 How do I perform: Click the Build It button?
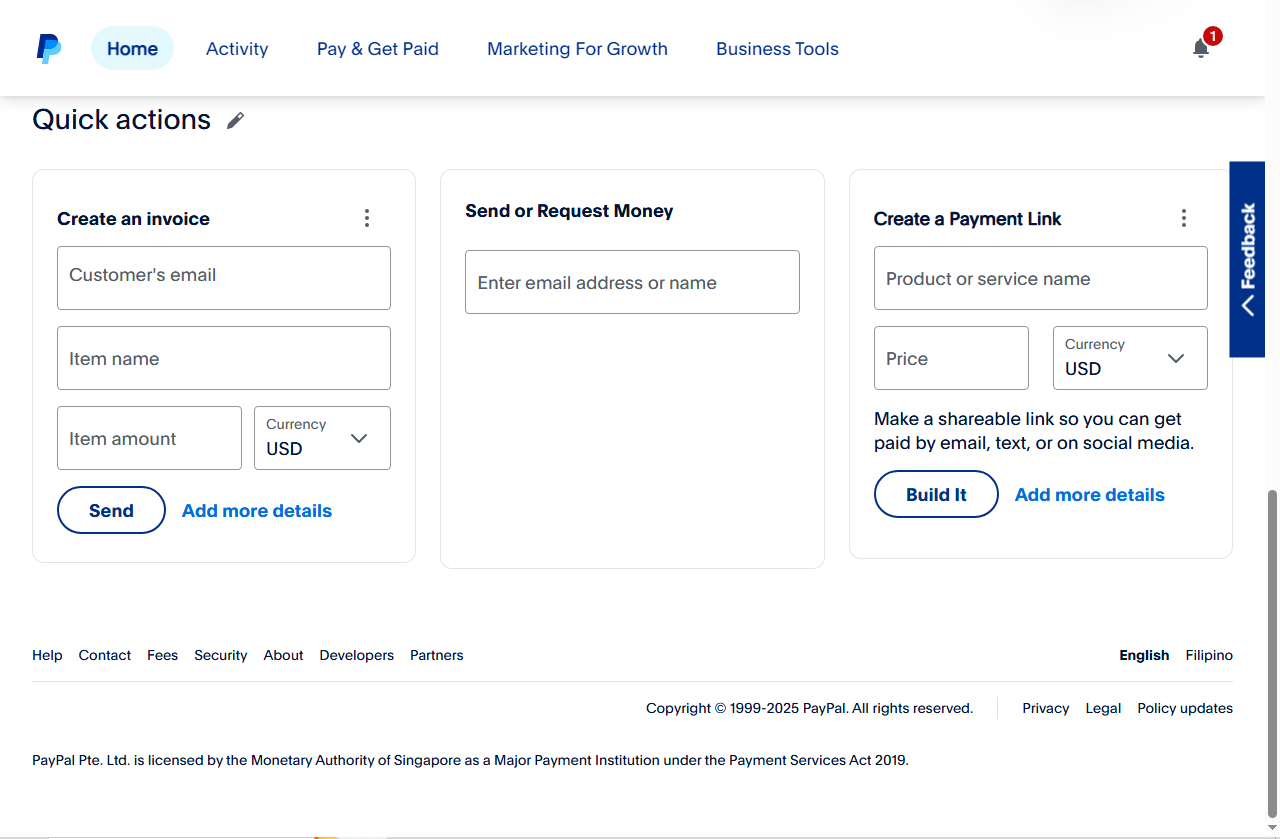936,494
